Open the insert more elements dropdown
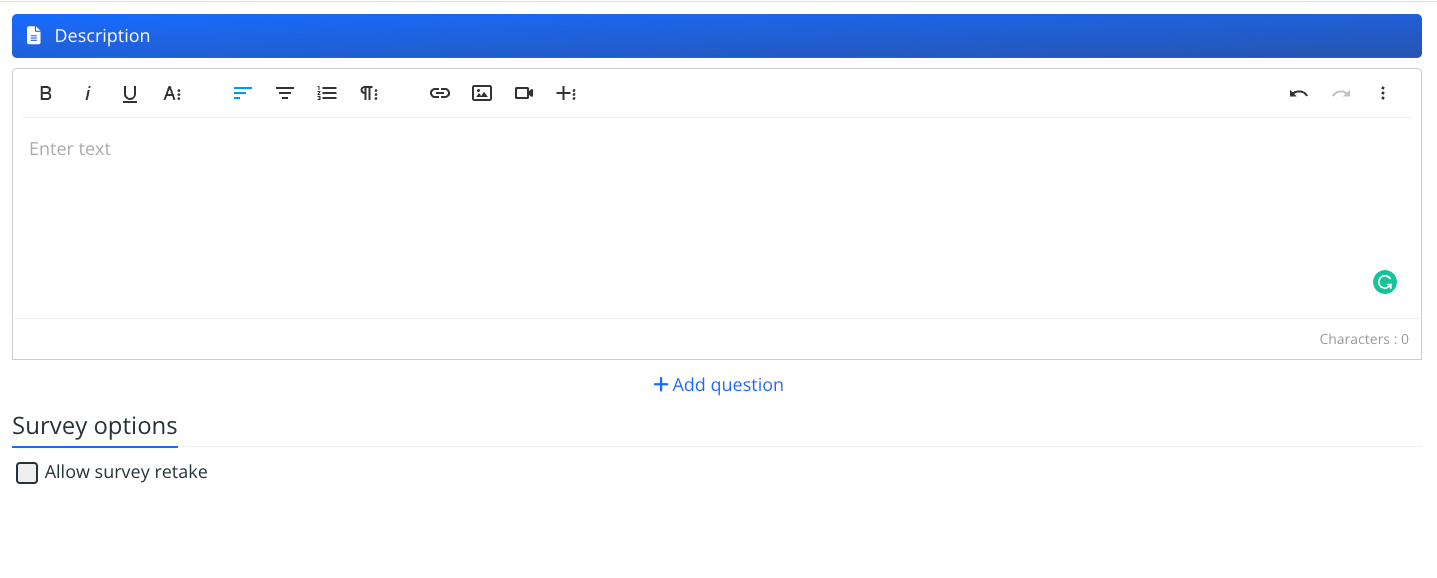This screenshot has height=578, width=1437. click(x=567, y=93)
